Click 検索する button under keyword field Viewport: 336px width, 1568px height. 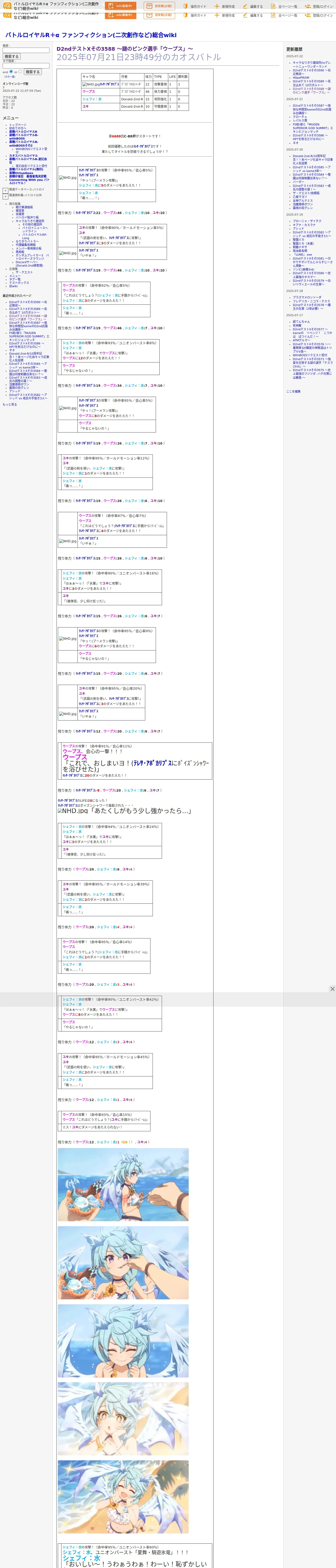coord(11,57)
